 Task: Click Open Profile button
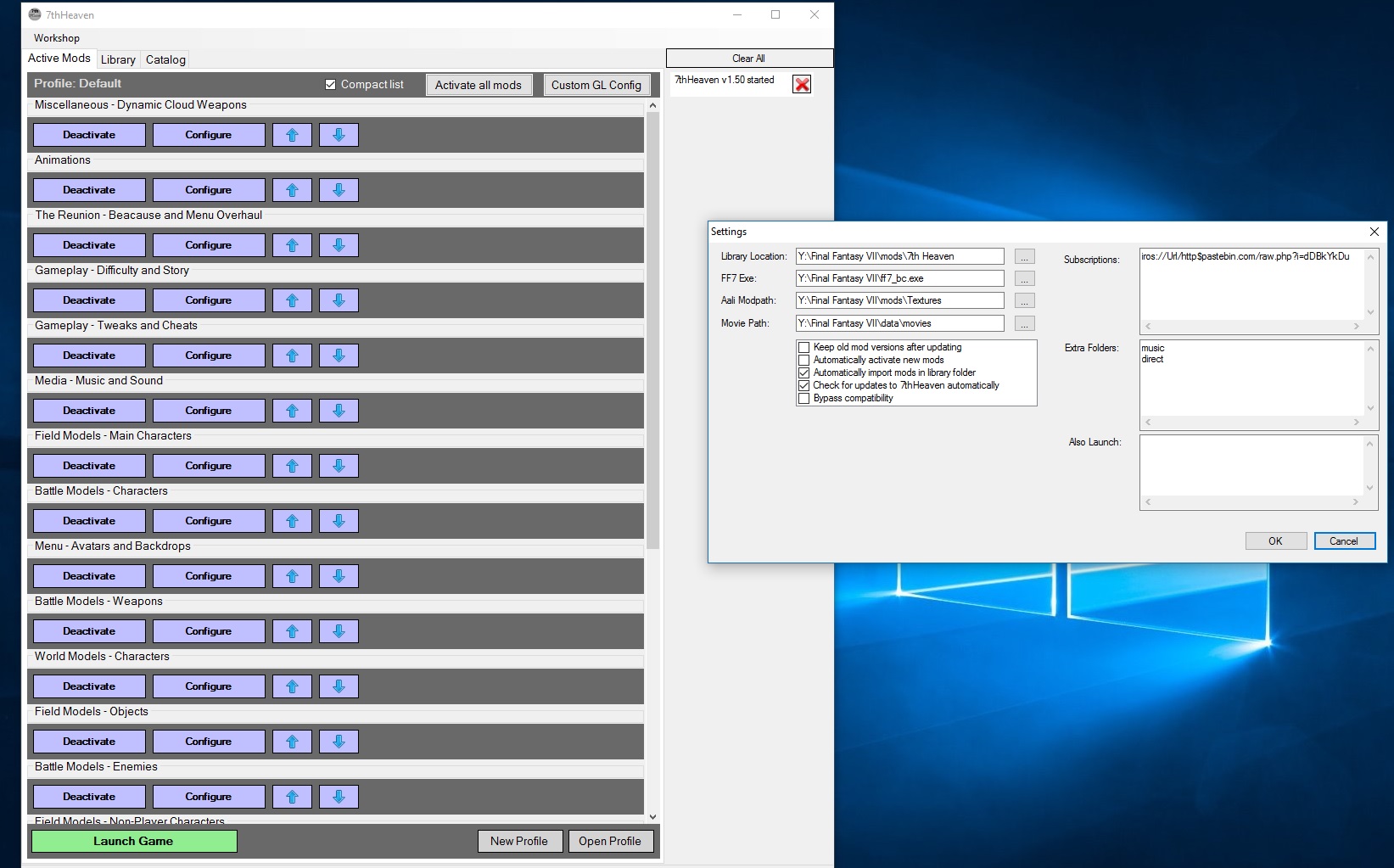click(x=610, y=841)
